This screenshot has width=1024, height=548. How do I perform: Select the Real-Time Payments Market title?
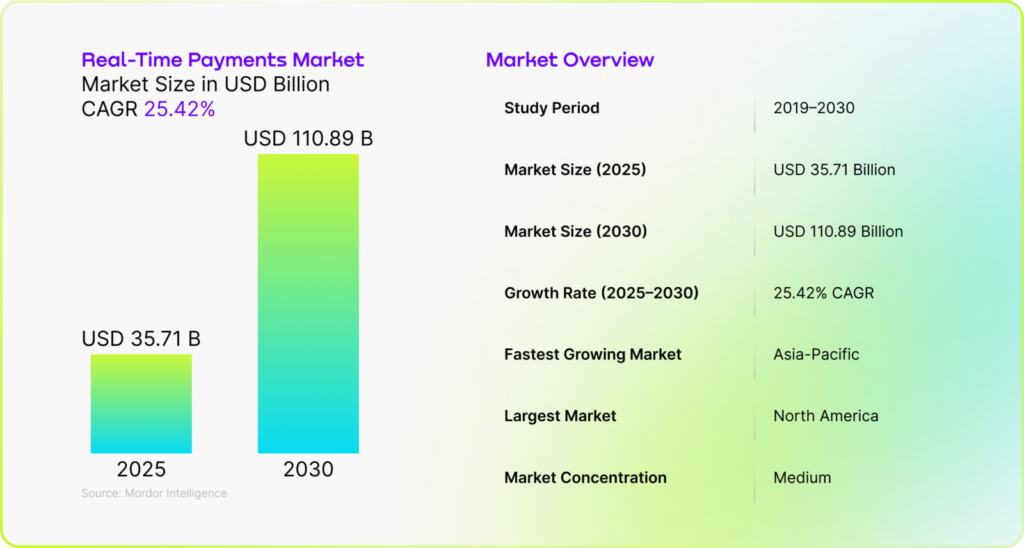[x=222, y=60]
